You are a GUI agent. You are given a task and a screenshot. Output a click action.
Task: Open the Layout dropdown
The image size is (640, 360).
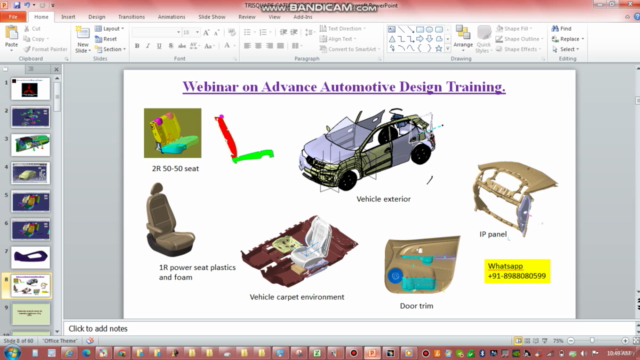[x=109, y=29]
